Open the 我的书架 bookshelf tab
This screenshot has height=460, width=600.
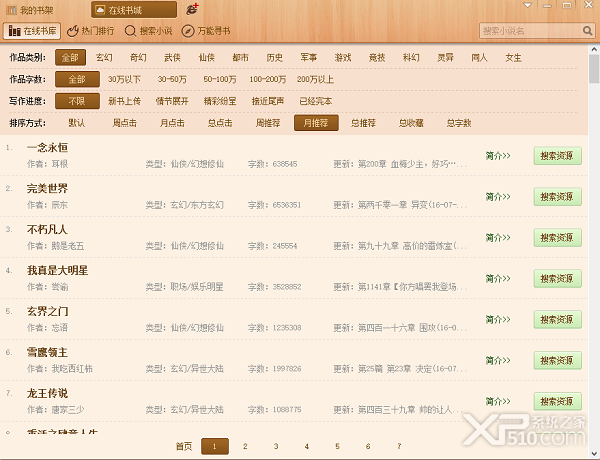[30, 10]
